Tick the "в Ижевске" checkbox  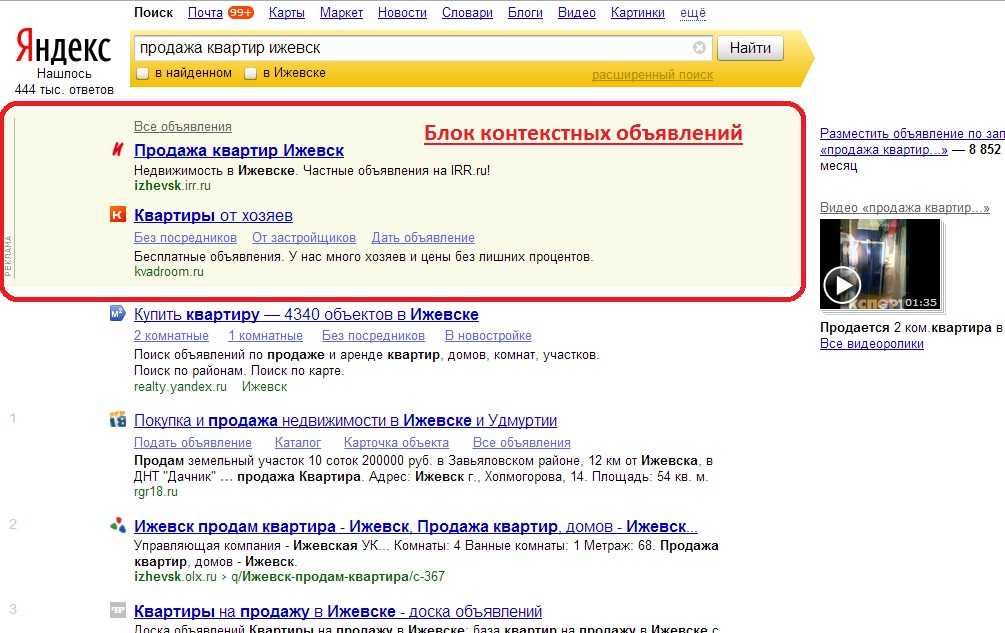tap(251, 73)
